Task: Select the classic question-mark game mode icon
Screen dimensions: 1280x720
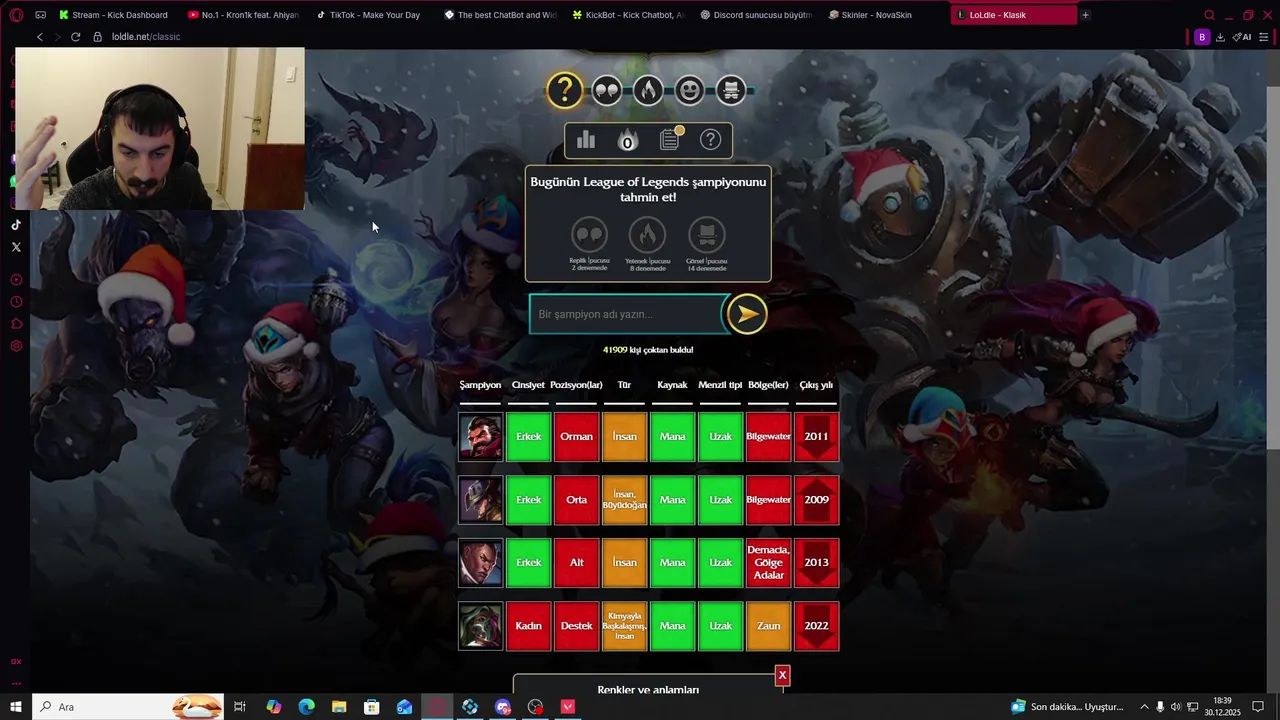Action: 564,90
